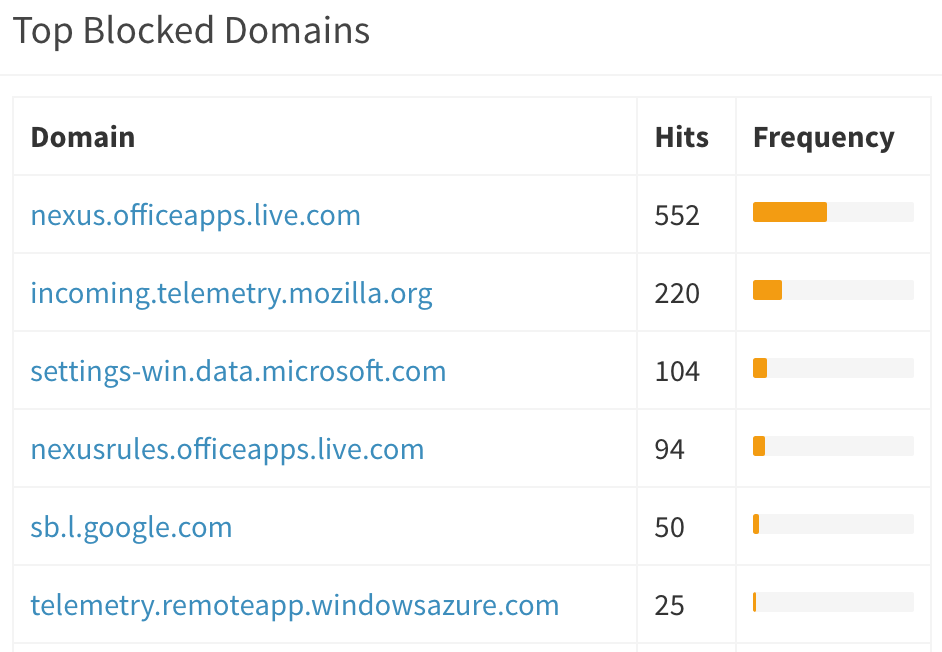Screen dimensions: 942x652
Task: Click the 104 hits cell
Action: pos(677,371)
